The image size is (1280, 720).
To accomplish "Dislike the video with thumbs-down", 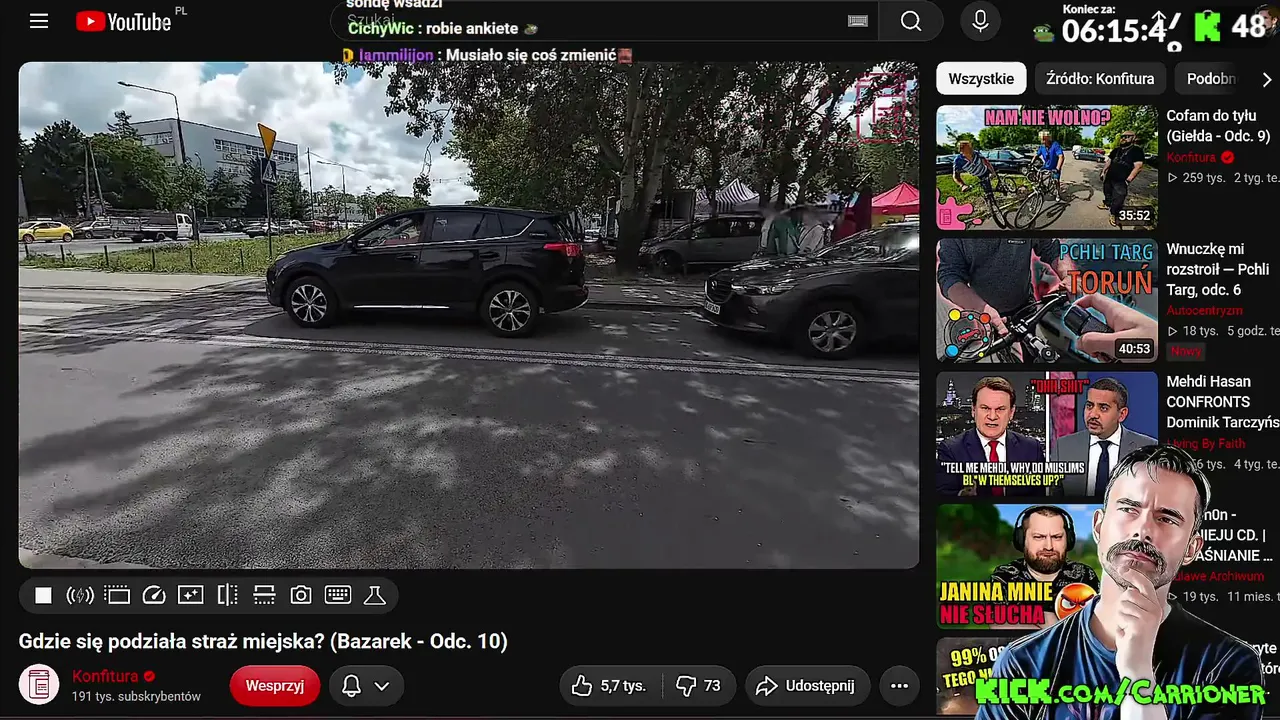I will tap(698, 686).
